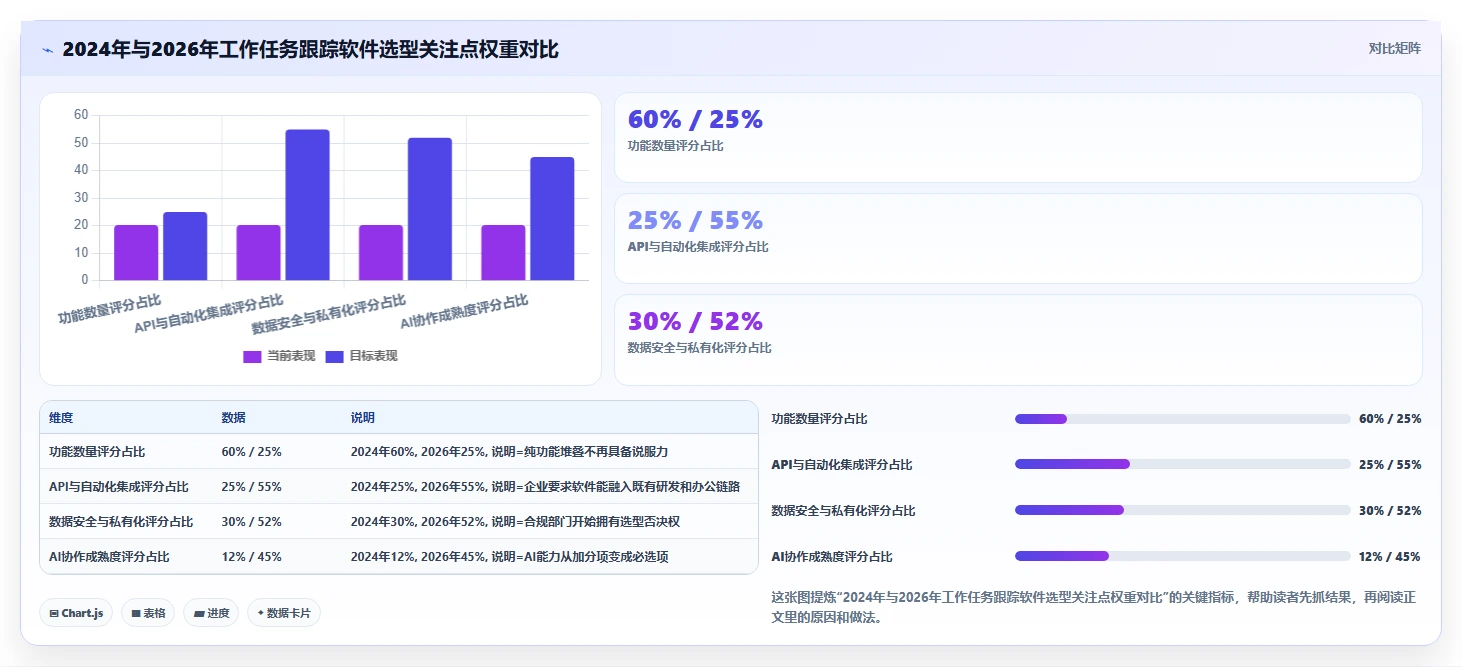The height and width of the screenshot is (667, 1462).
Task: Click the blue 目标表现 bar for 数据安全与私有化评分占比
Action: (430, 209)
